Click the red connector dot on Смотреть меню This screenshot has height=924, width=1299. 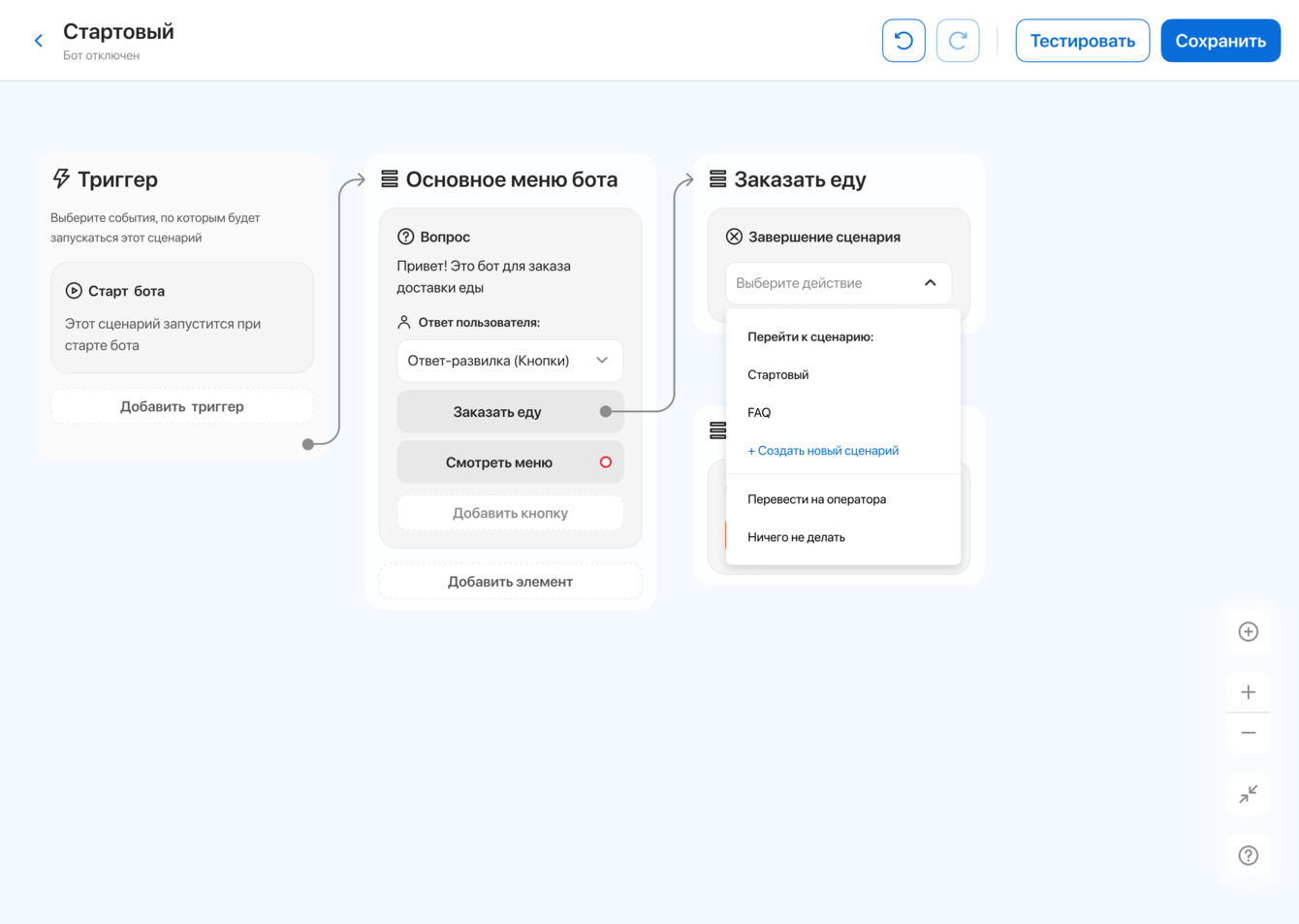coord(606,462)
